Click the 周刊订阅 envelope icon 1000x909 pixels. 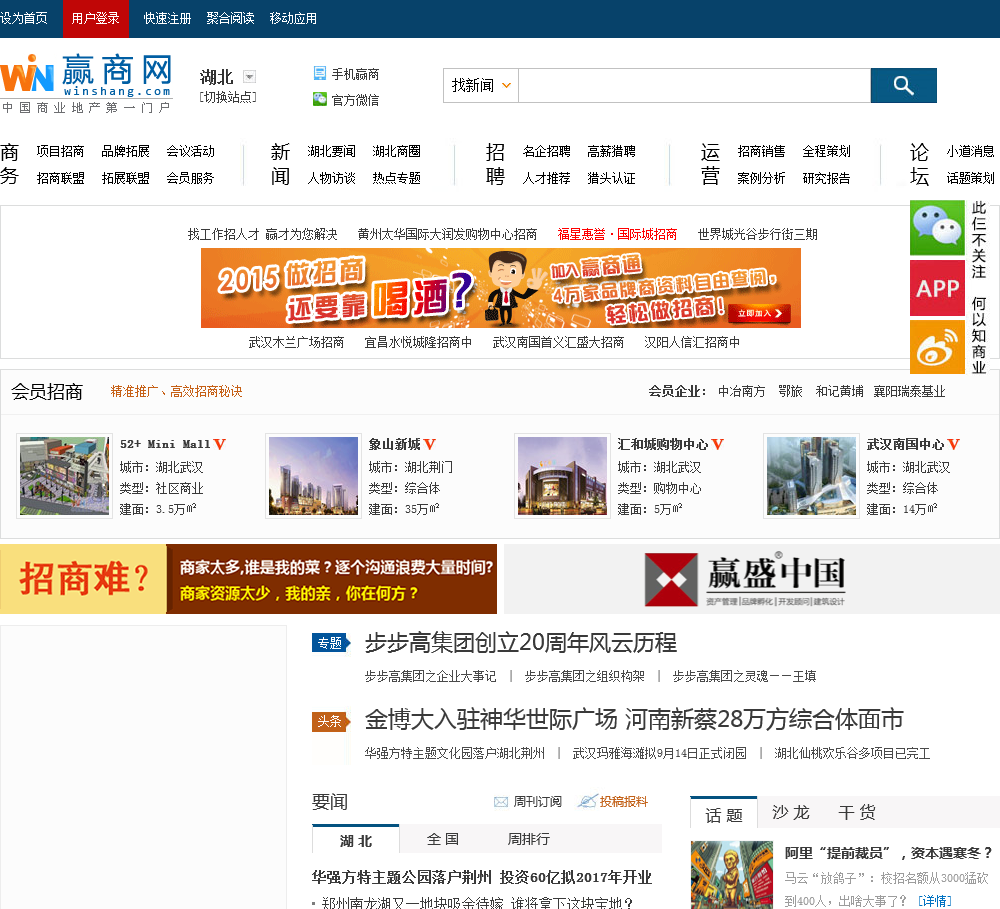point(501,802)
